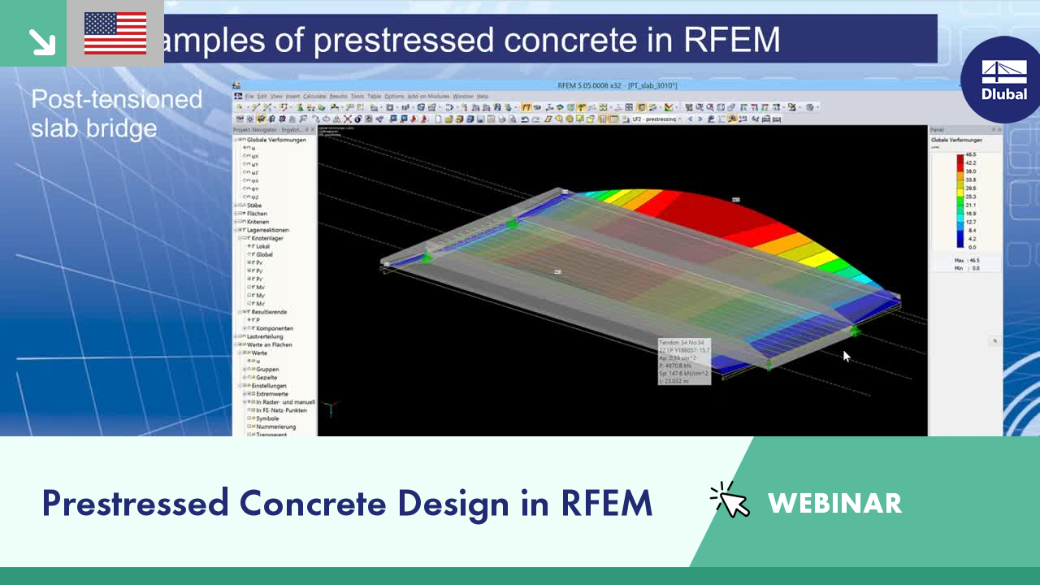Collapse the Globale Verformungen tree node
Image resolution: width=1040 pixels, height=585 pixels.
point(236,140)
